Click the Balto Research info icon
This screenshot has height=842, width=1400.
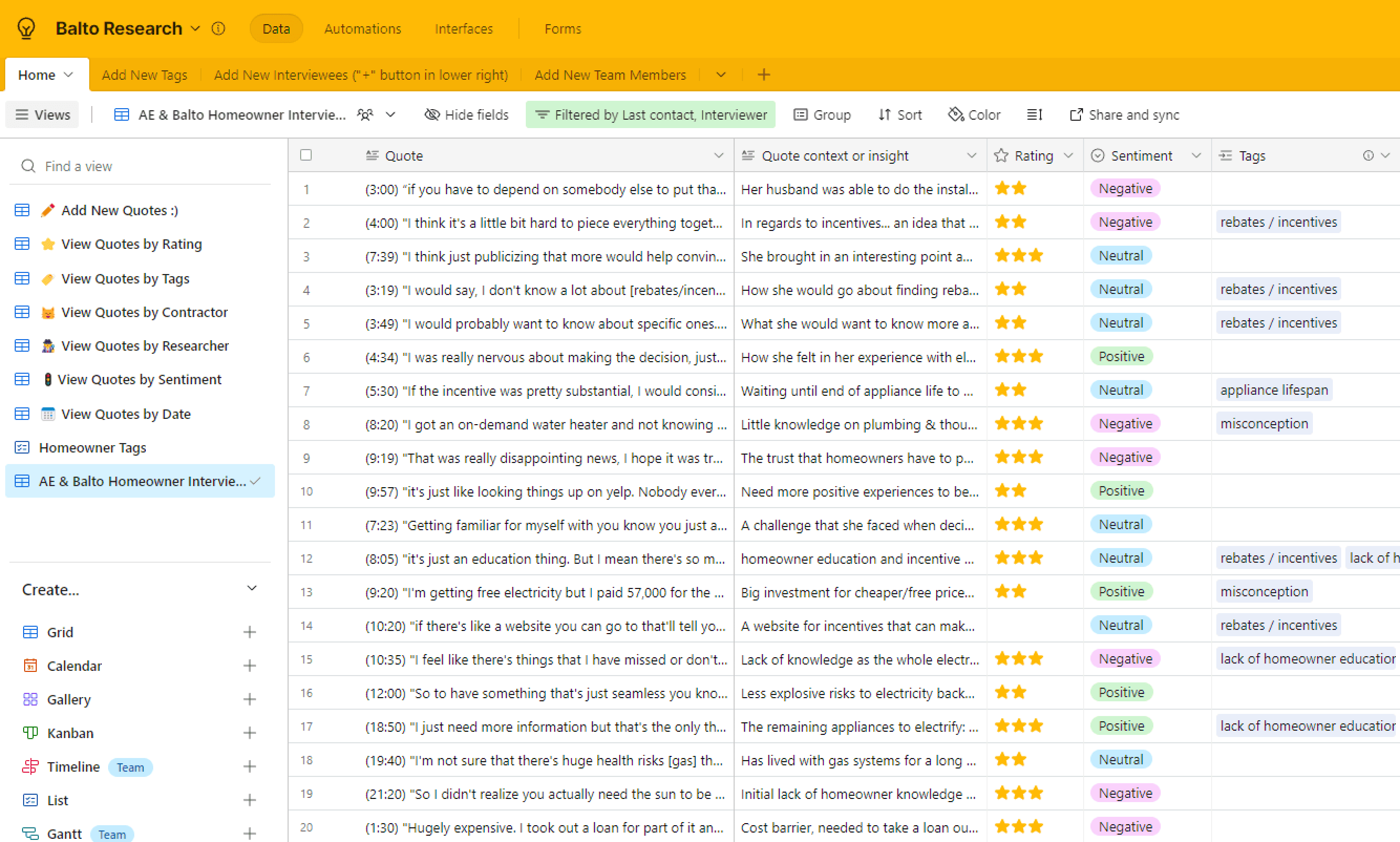click(x=218, y=28)
